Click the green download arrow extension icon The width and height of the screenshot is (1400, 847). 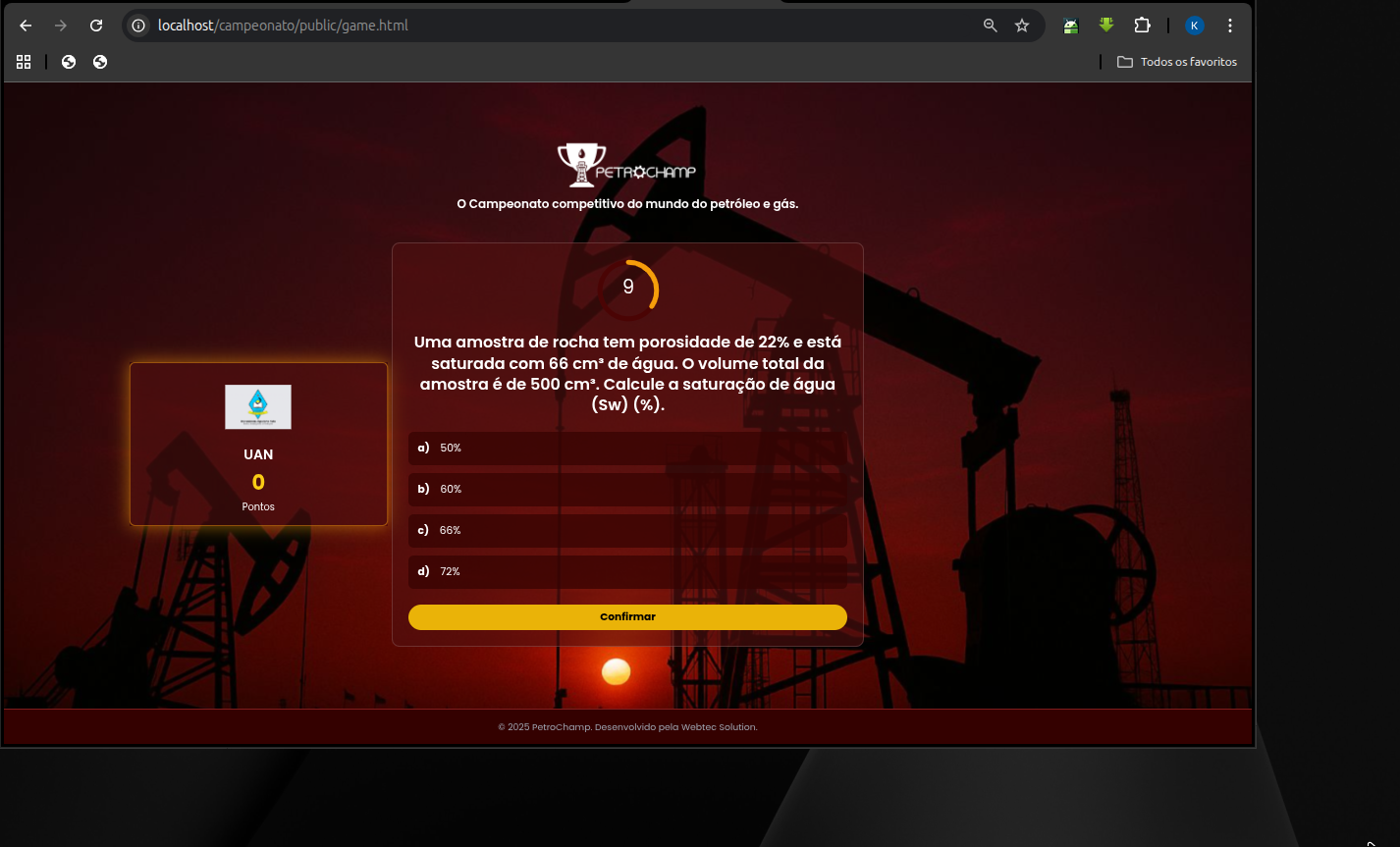pyautogui.click(x=1106, y=26)
